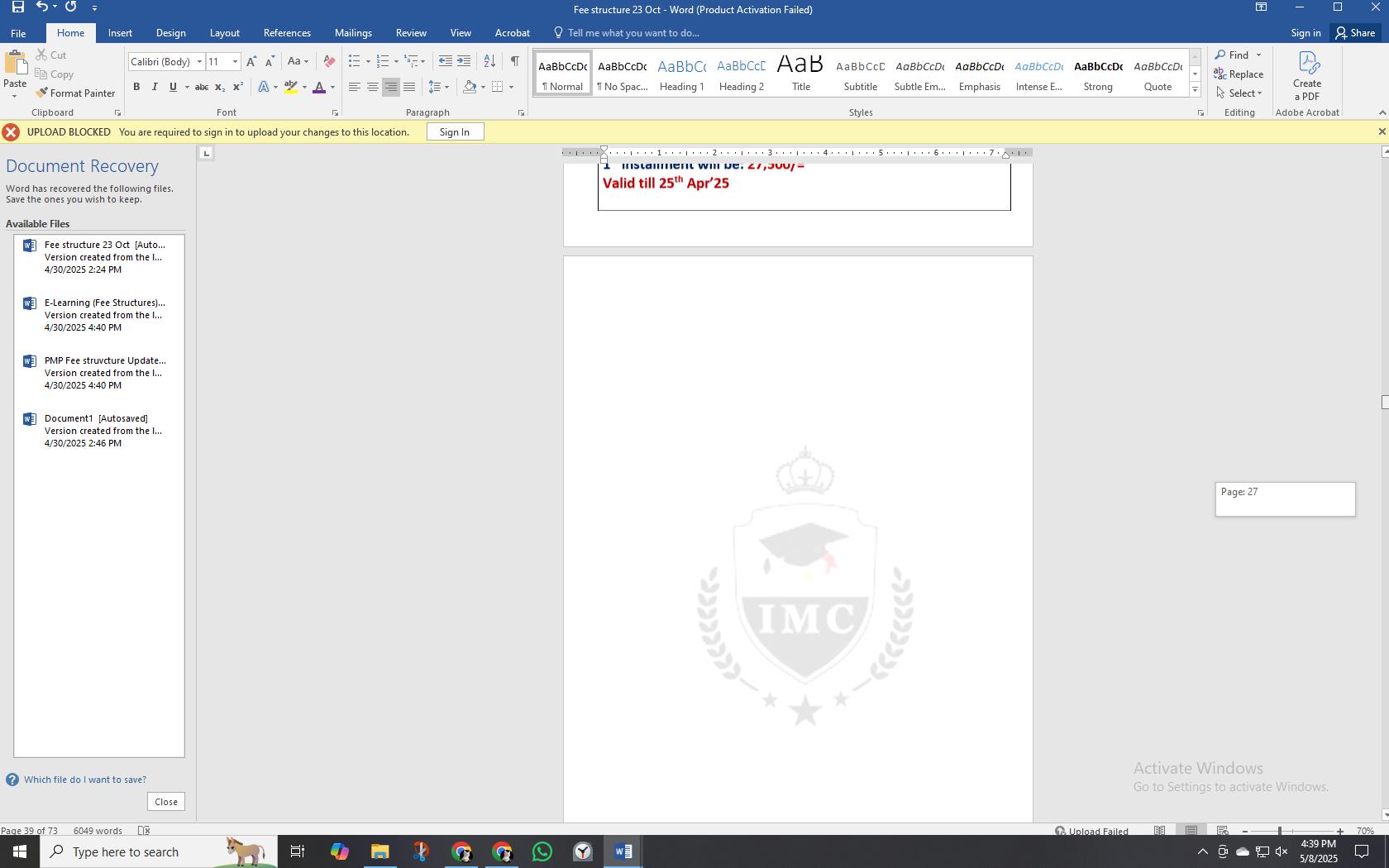Image resolution: width=1389 pixels, height=868 pixels.
Task: Click the Windows Start button
Action: 20,851
